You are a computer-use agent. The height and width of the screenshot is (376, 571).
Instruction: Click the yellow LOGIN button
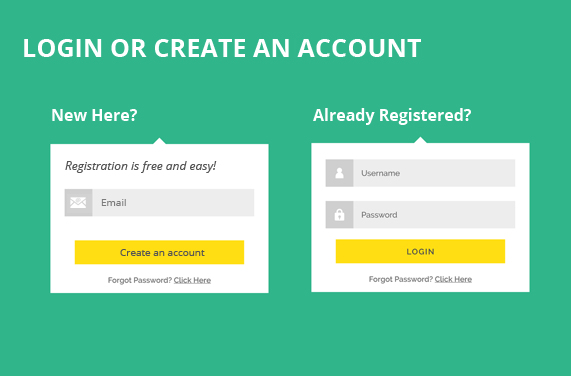coord(420,251)
